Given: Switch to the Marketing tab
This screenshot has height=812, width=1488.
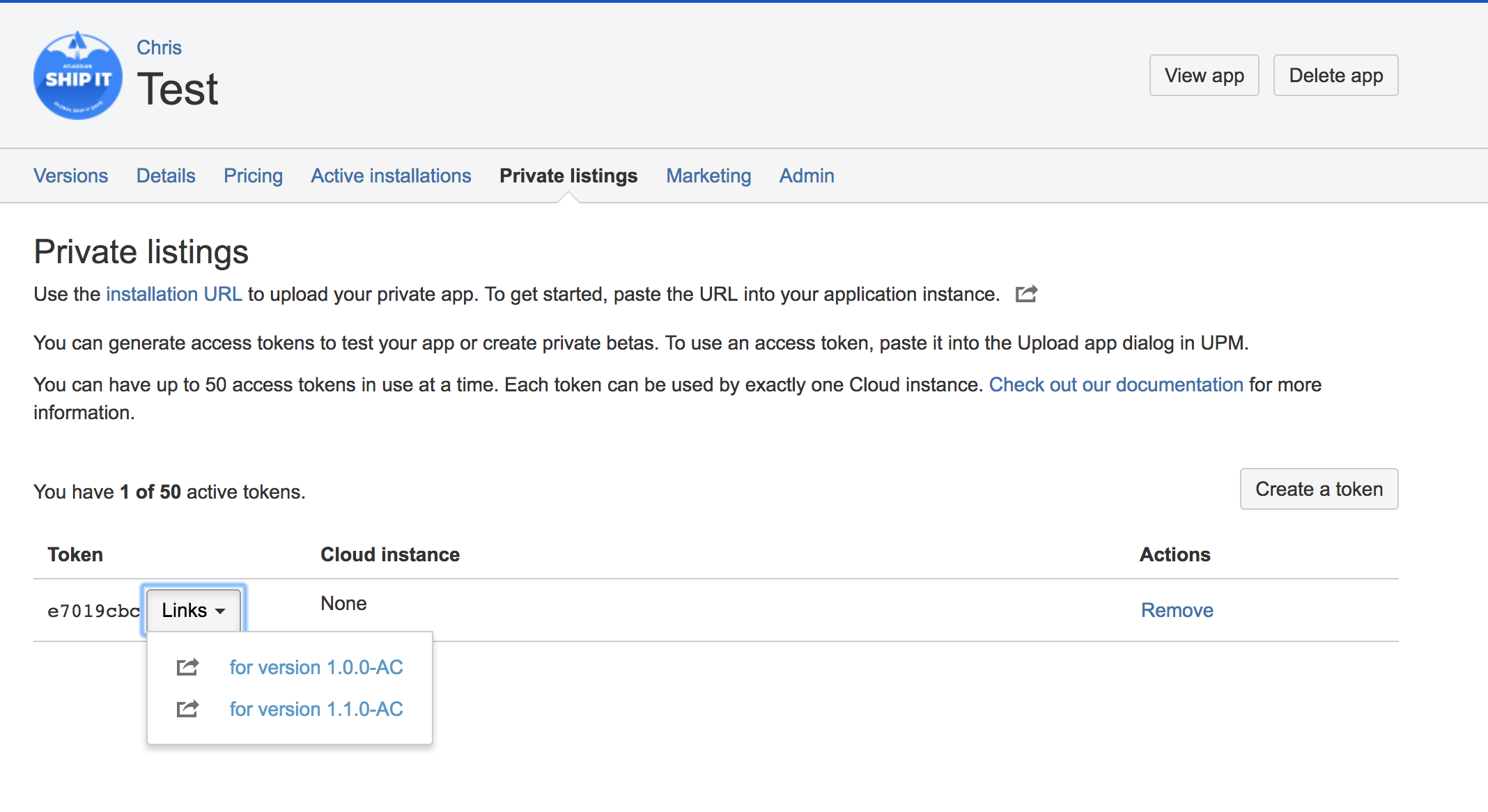Looking at the screenshot, I should tap(708, 175).
